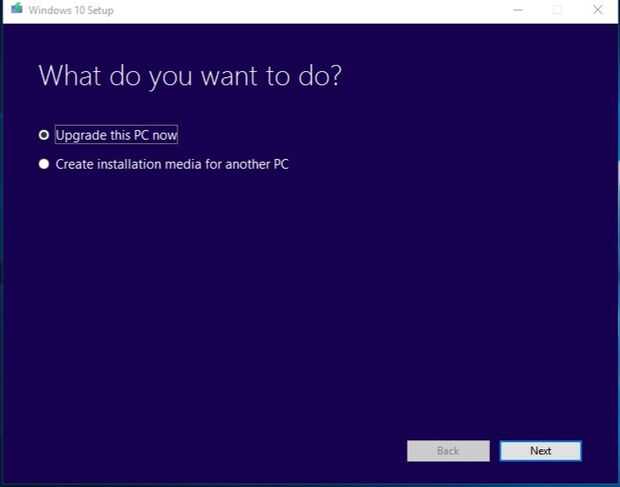
Task: Click the Next button
Action: (541, 451)
